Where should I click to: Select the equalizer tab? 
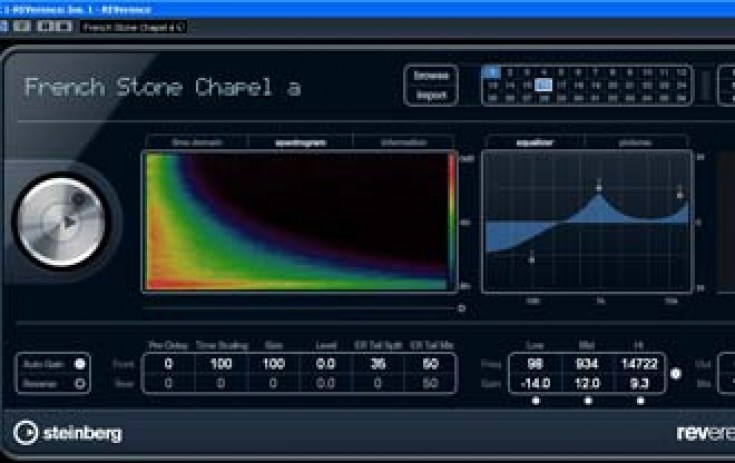[534, 142]
